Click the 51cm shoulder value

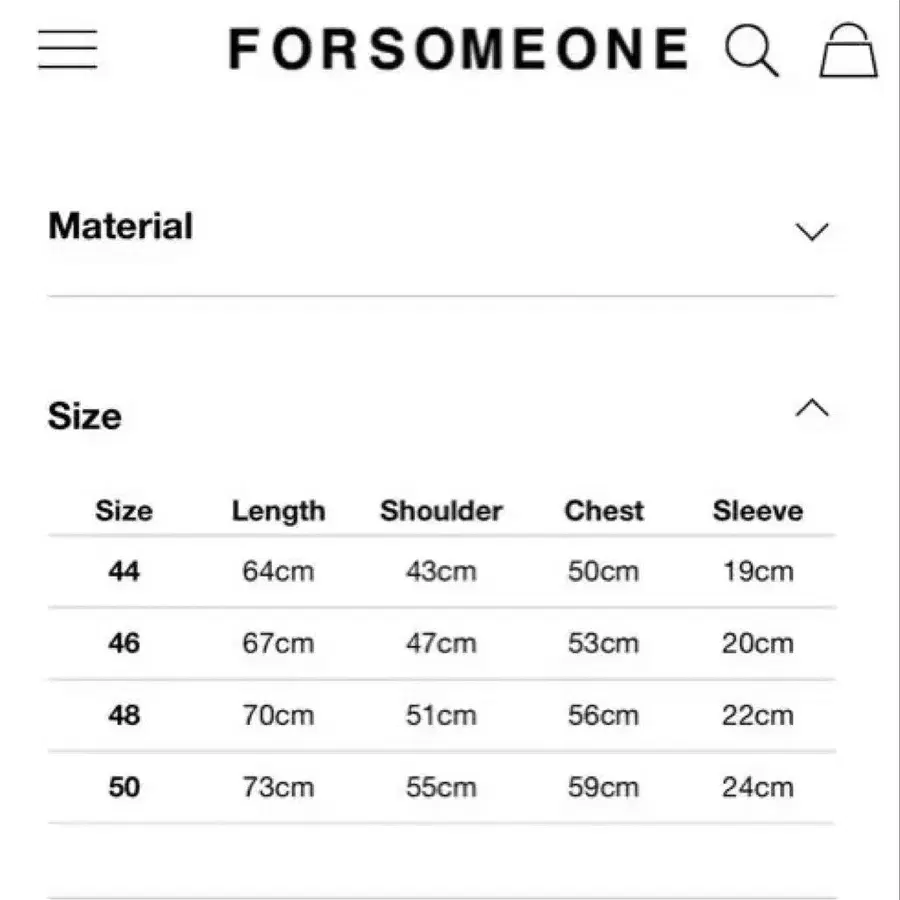coord(441,715)
